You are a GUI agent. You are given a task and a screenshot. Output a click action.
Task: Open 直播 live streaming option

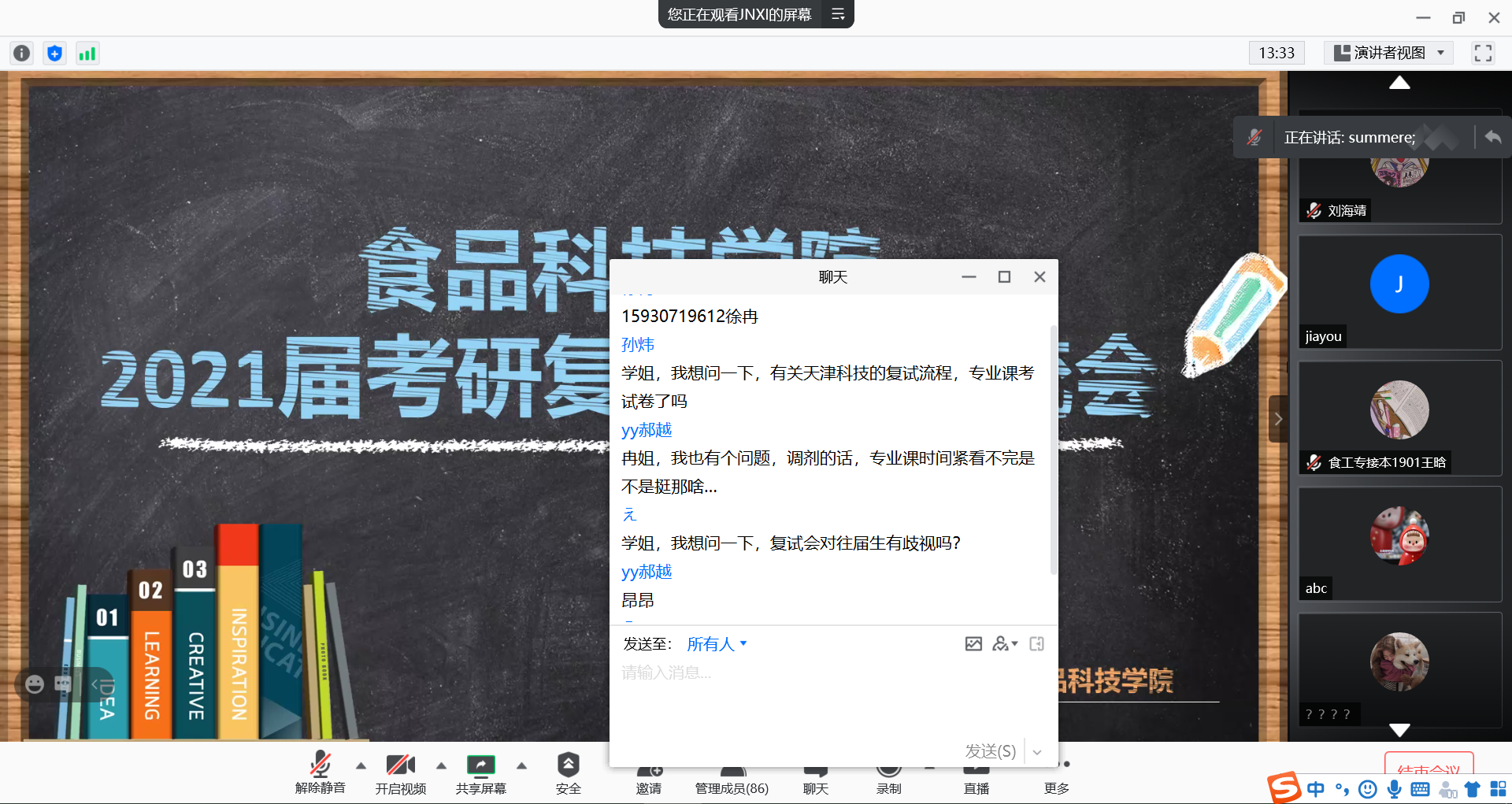coord(976,781)
